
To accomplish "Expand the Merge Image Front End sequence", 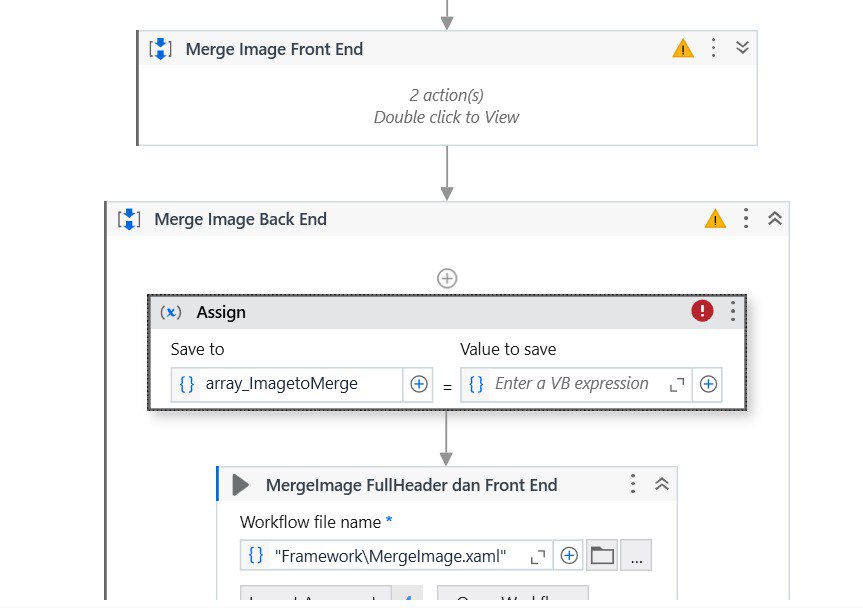I will coord(742,47).
